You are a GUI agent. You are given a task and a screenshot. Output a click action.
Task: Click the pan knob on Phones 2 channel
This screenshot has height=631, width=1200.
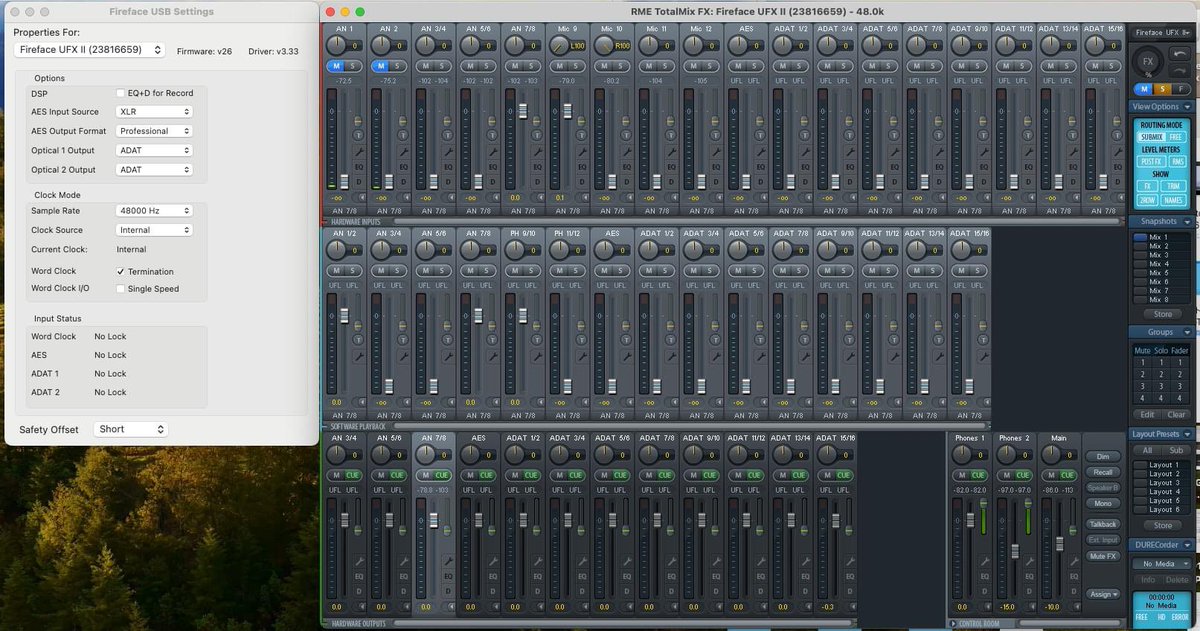pyautogui.click(x=1006, y=454)
